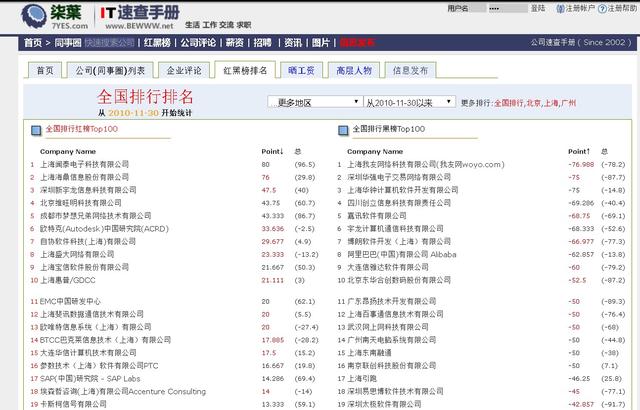Viewport: 640px width, 410px height.
Task: Open 上海东南融通 company link
Action: point(369,353)
